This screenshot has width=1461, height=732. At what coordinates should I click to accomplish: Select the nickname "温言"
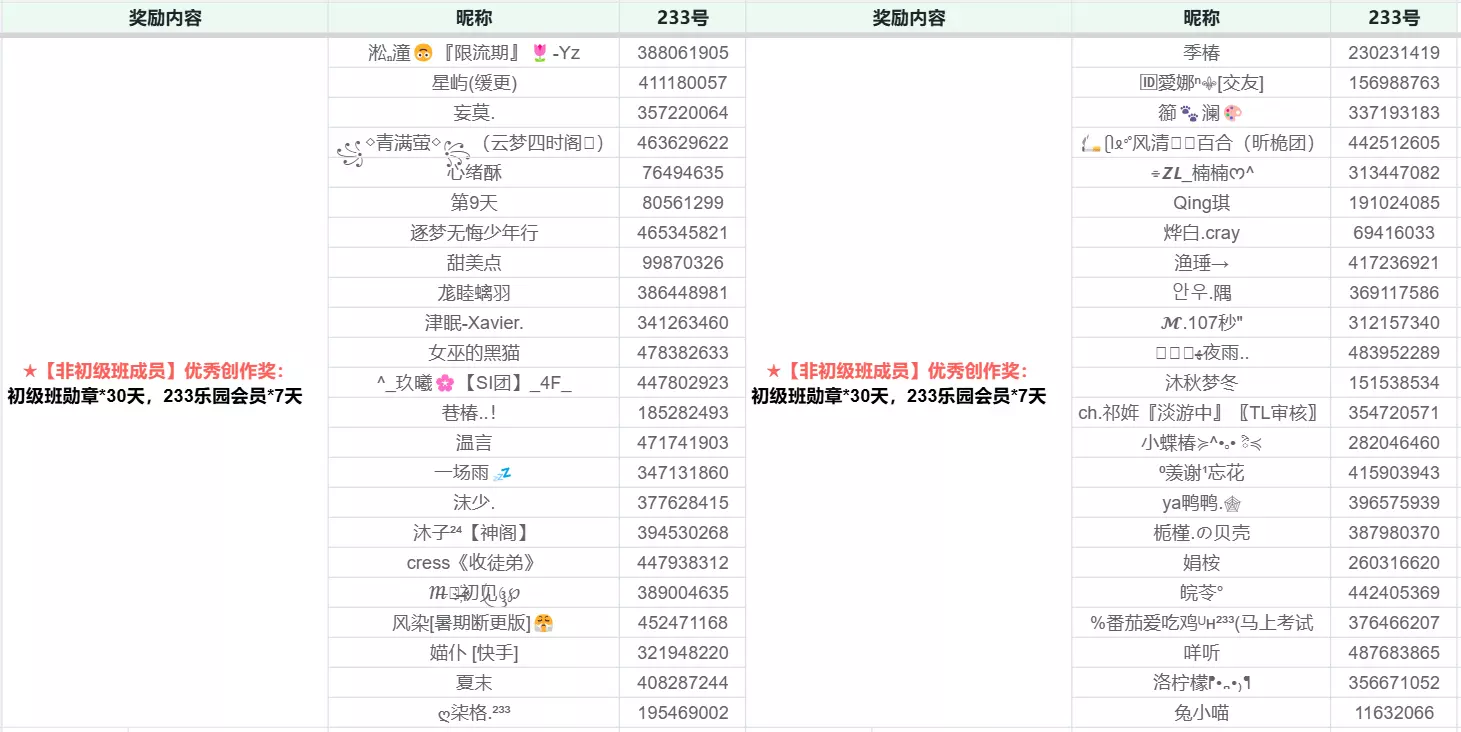(474, 443)
